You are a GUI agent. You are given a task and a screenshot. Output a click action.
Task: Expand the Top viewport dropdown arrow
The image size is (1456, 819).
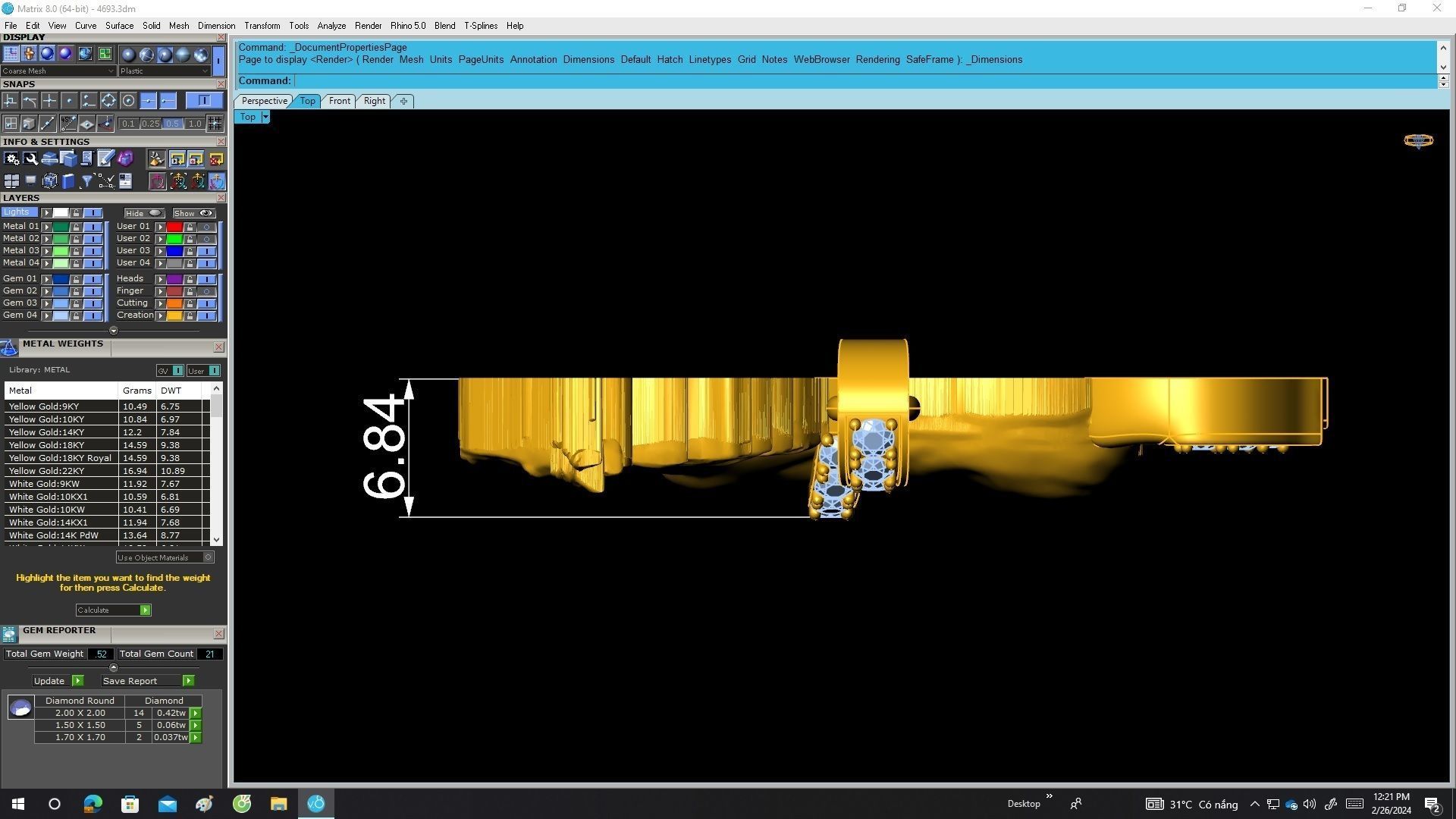(x=265, y=117)
